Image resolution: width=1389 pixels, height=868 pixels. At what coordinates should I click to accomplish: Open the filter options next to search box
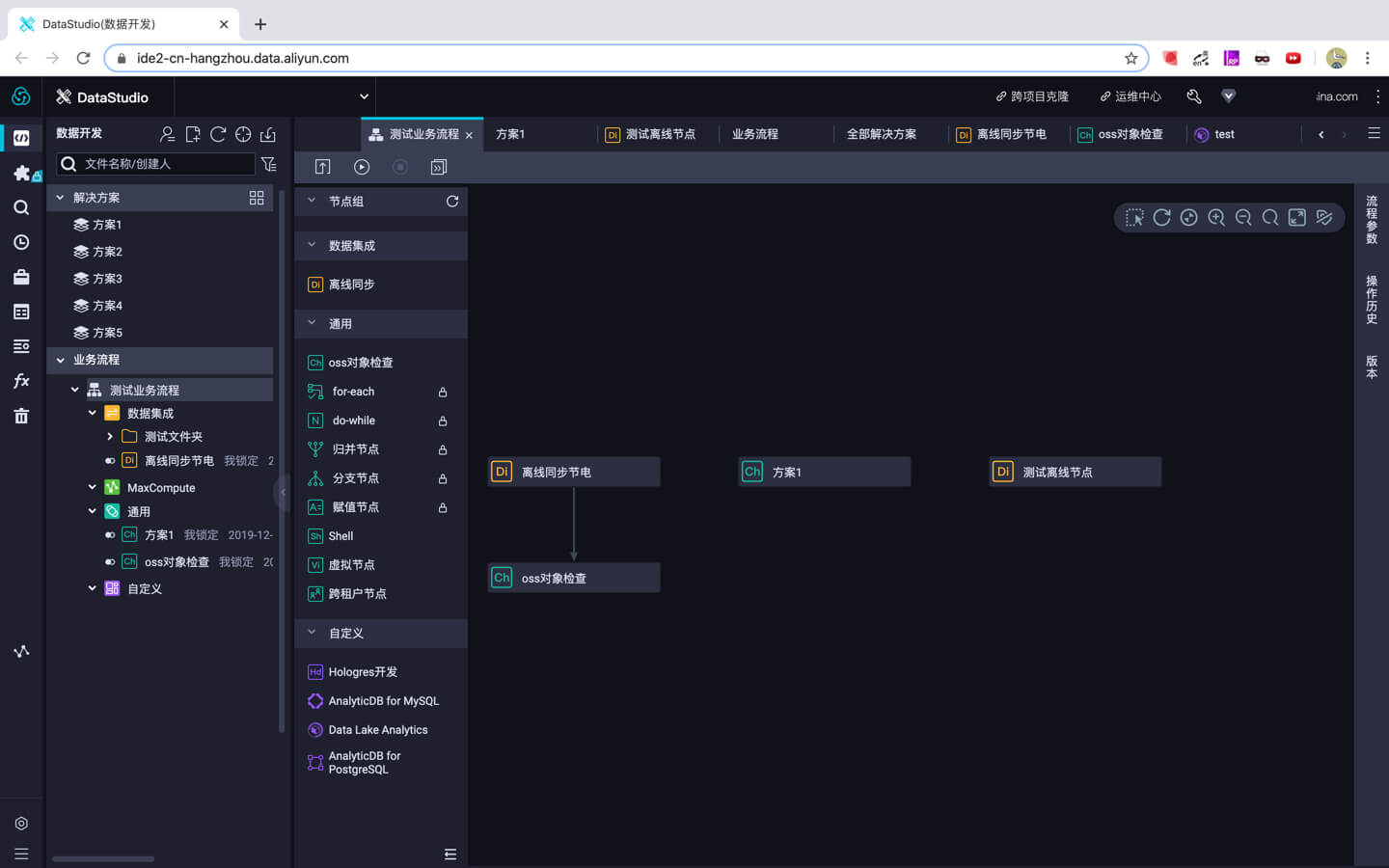[x=269, y=164]
